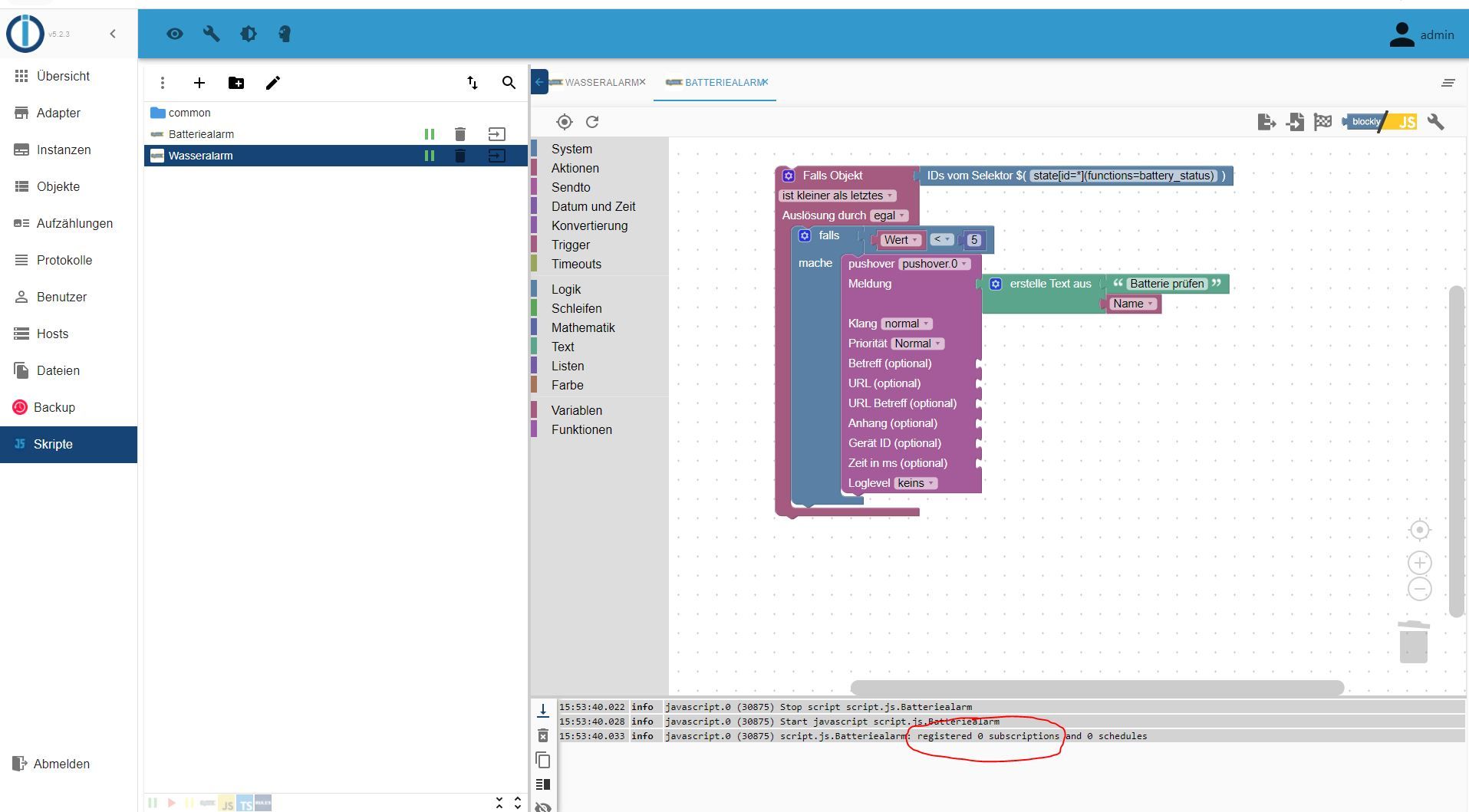Open the Priorität Normal dropdown
The image size is (1469, 812).
click(917, 344)
